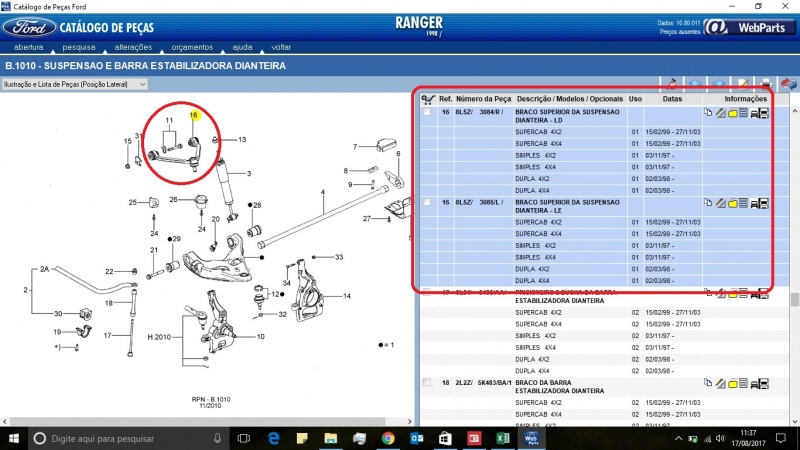Open File Explorer from the taskbar
800x450 pixels.
tap(331, 438)
